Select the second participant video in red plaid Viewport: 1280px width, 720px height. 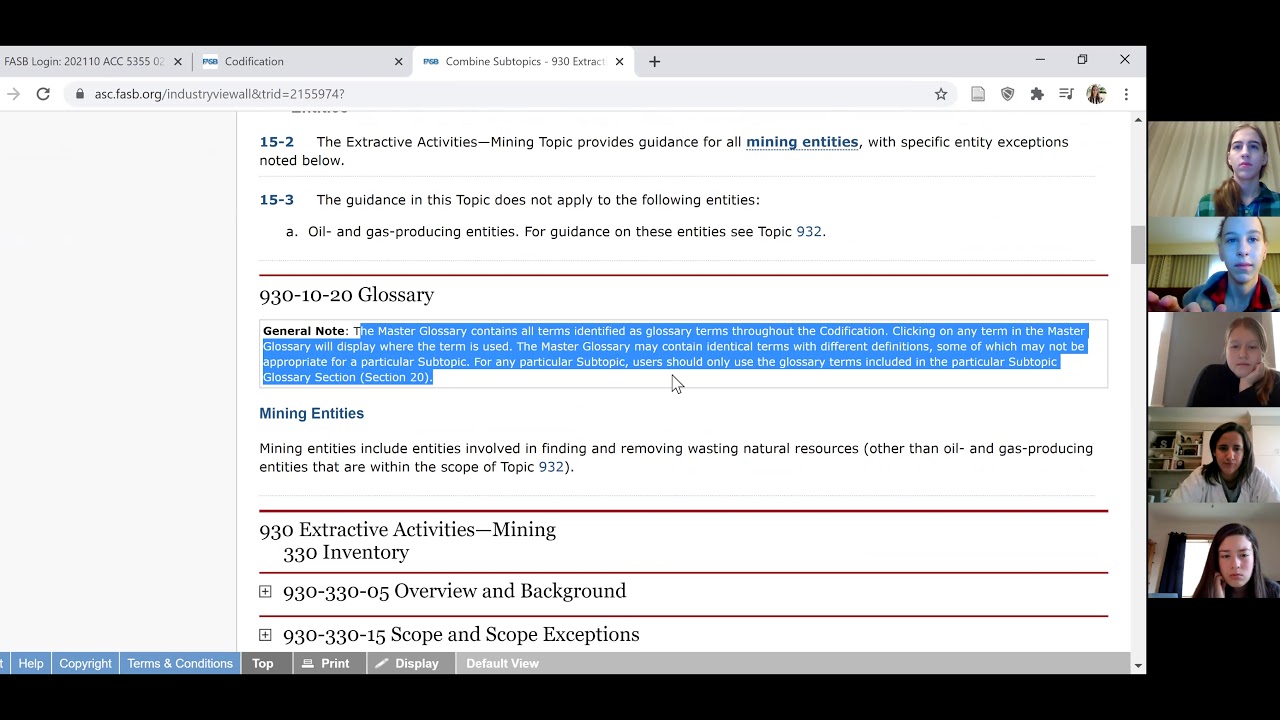pos(1213,265)
